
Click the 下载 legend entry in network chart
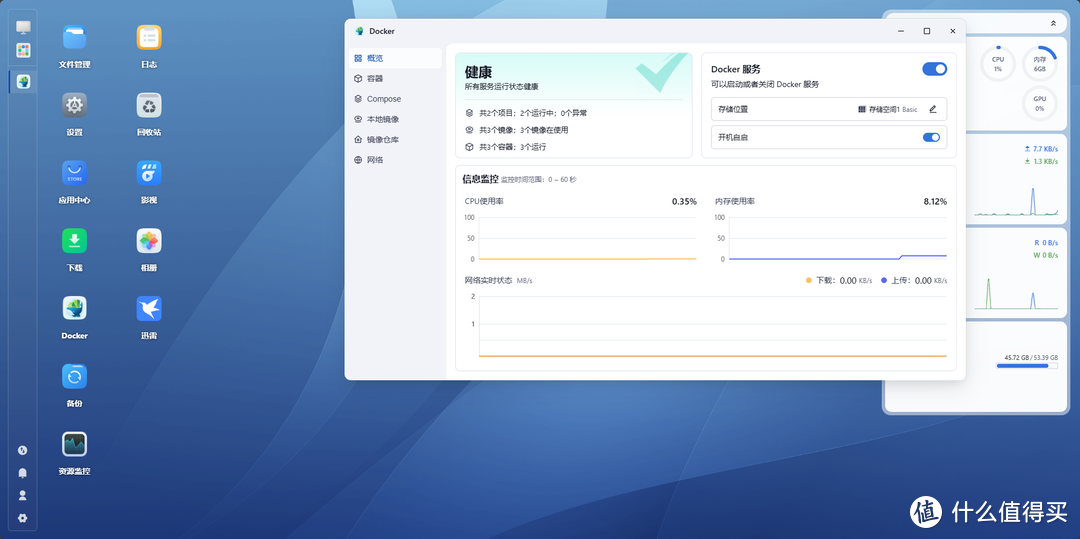pos(839,281)
